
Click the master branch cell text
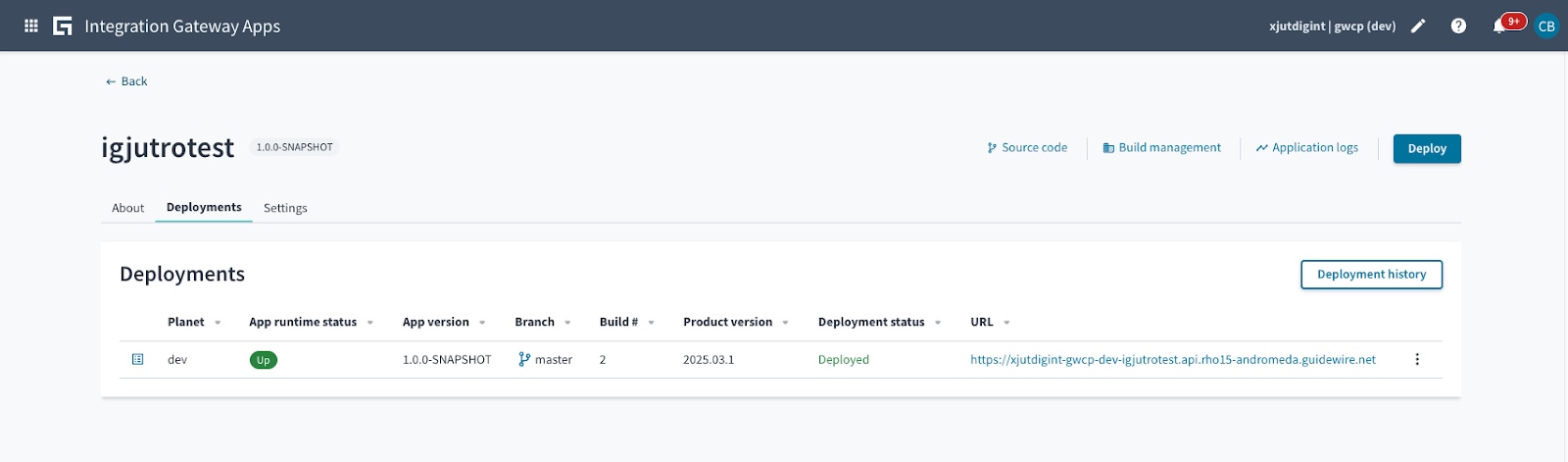(554, 360)
